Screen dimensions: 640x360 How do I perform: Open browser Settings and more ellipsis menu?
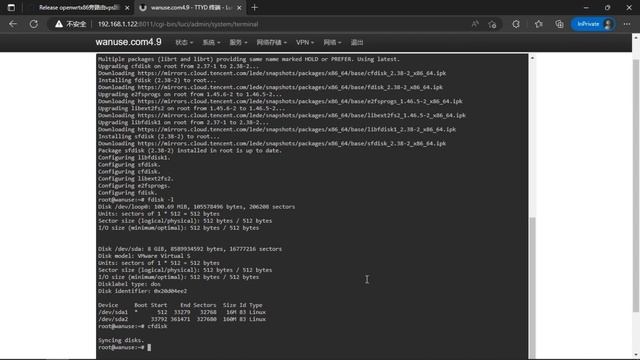(627, 24)
